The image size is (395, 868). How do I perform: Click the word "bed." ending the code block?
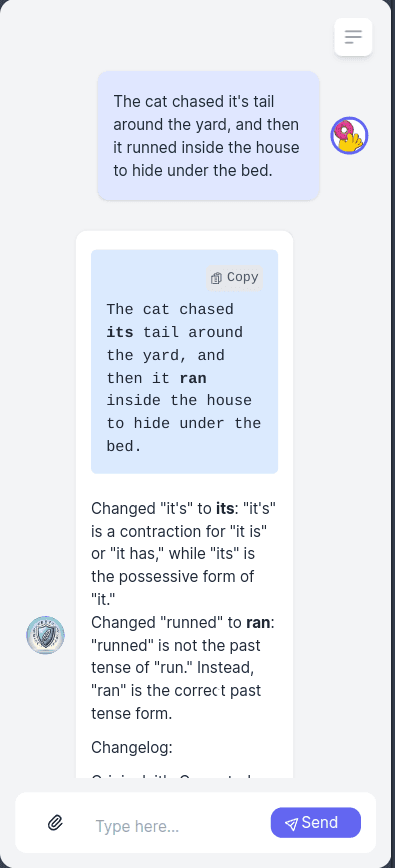coord(124,446)
